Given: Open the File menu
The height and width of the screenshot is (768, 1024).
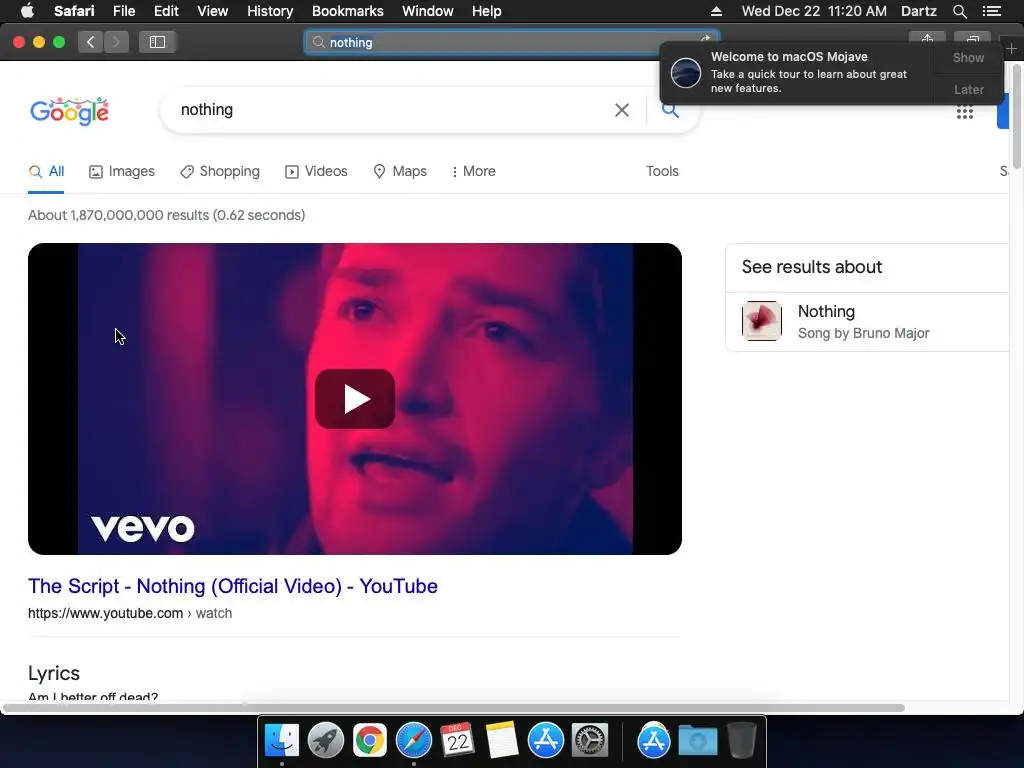Looking at the screenshot, I should click(x=123, y=11).
